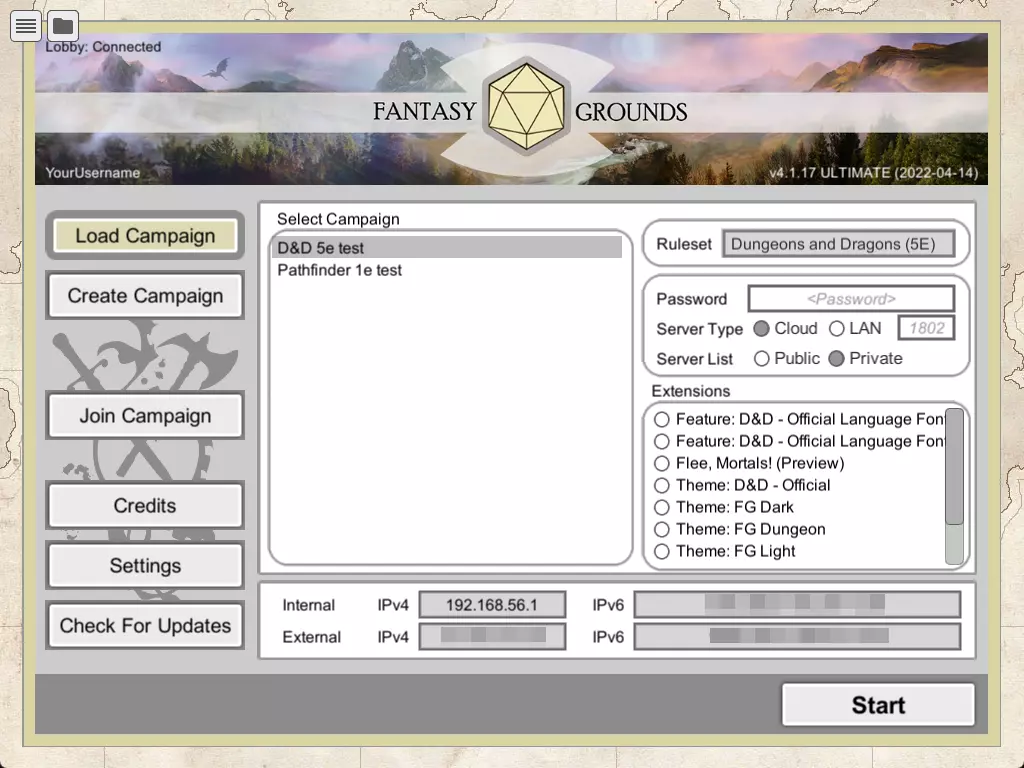Click the Internal IPv6 address field
This screenshot has width=1024, height=768.
(797, 604)
